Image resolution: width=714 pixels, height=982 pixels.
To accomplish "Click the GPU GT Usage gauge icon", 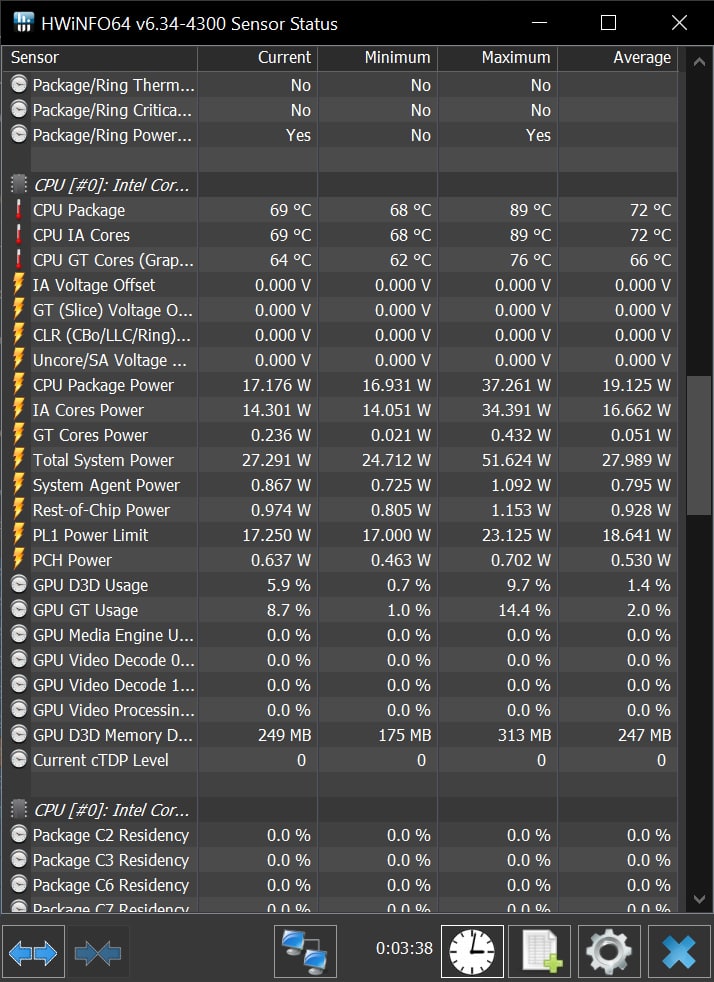I will [x=19, y=609].
